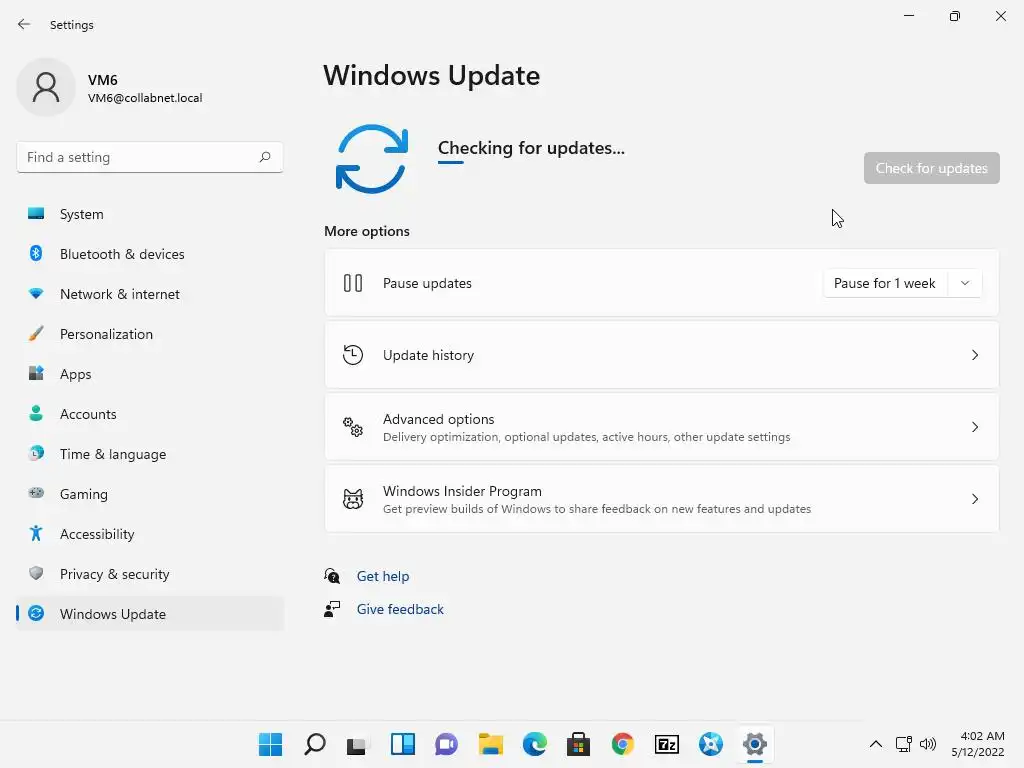Click the Give feedback person icon
This screenshot has width=1024, height=768.
tap(332, 609)
